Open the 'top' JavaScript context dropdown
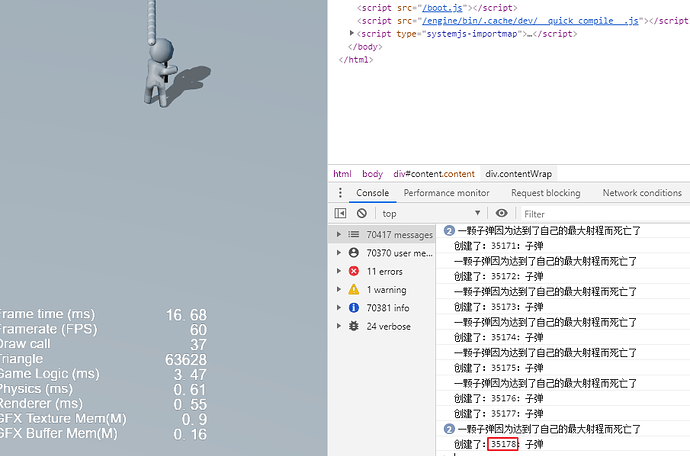 431,213
